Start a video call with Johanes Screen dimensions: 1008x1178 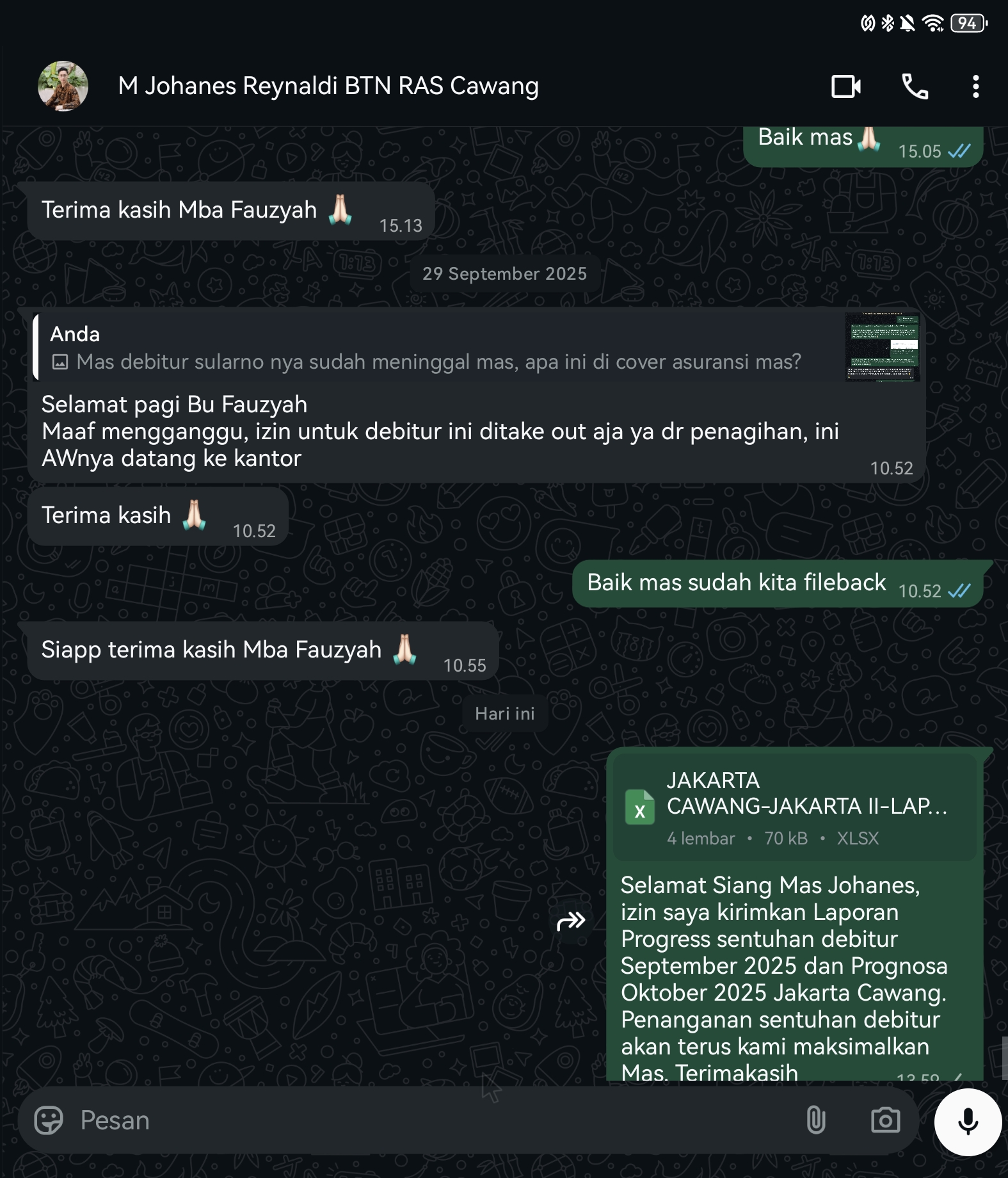[845, 86]
